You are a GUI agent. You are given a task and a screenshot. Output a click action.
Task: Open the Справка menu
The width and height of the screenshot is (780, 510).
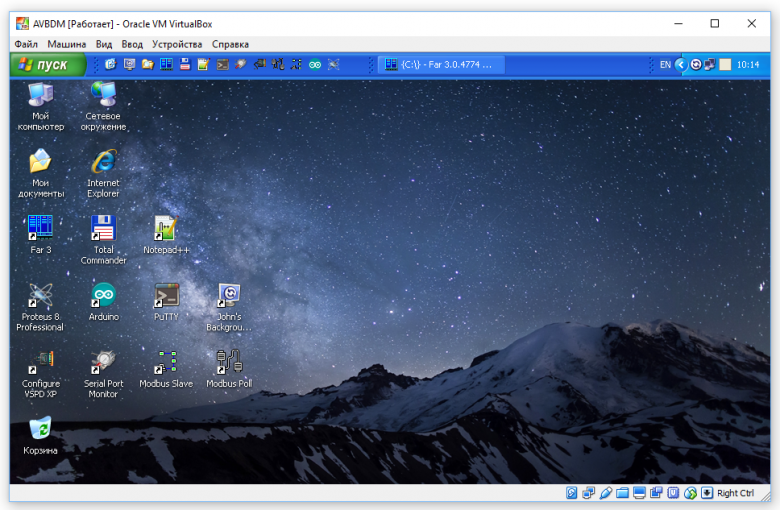click(230, 44)
